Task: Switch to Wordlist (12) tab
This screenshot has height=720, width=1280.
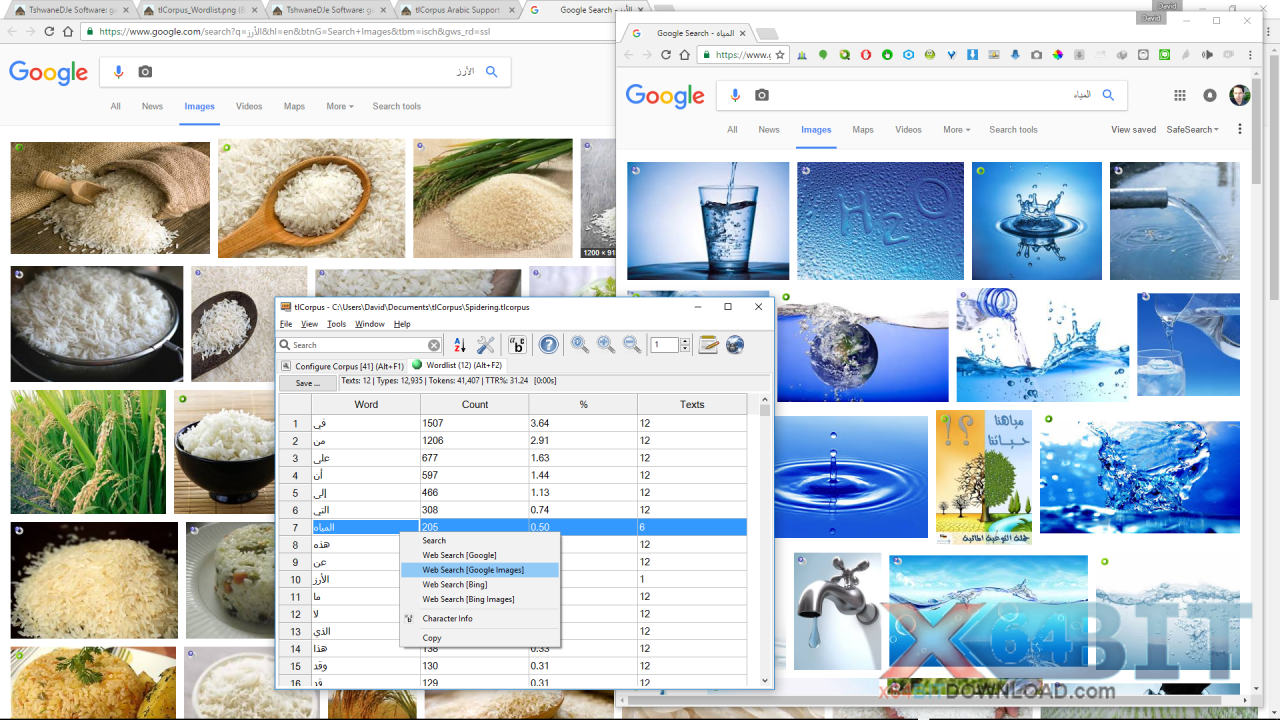Action: point(458,365)
